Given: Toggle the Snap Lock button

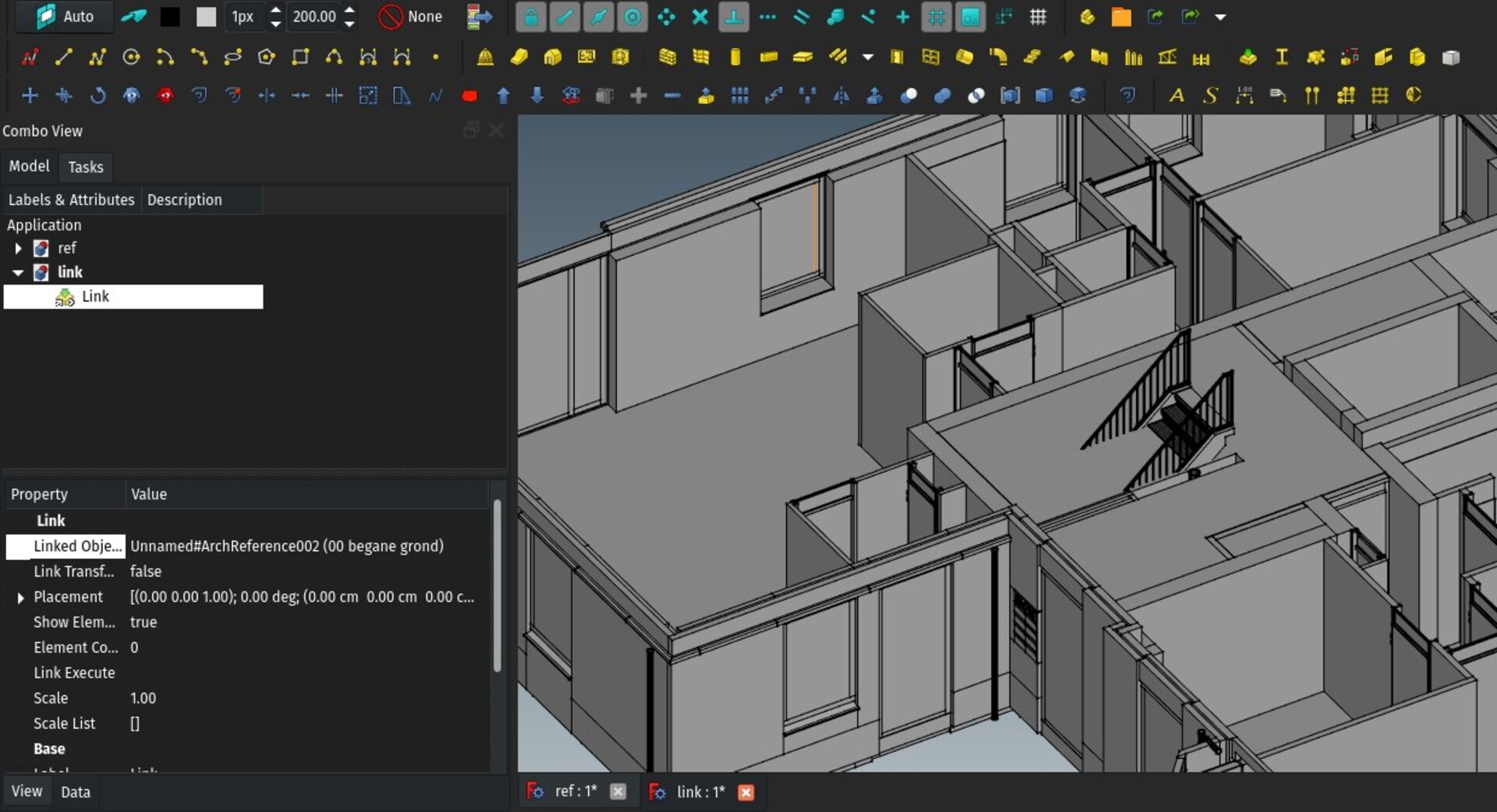Looking at the screenshot, I should click(x=531, y=16).
